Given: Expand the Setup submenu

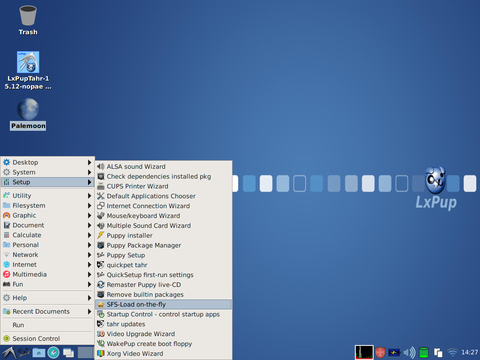Looking at the screenshot, I should click(x=47, y=182).
